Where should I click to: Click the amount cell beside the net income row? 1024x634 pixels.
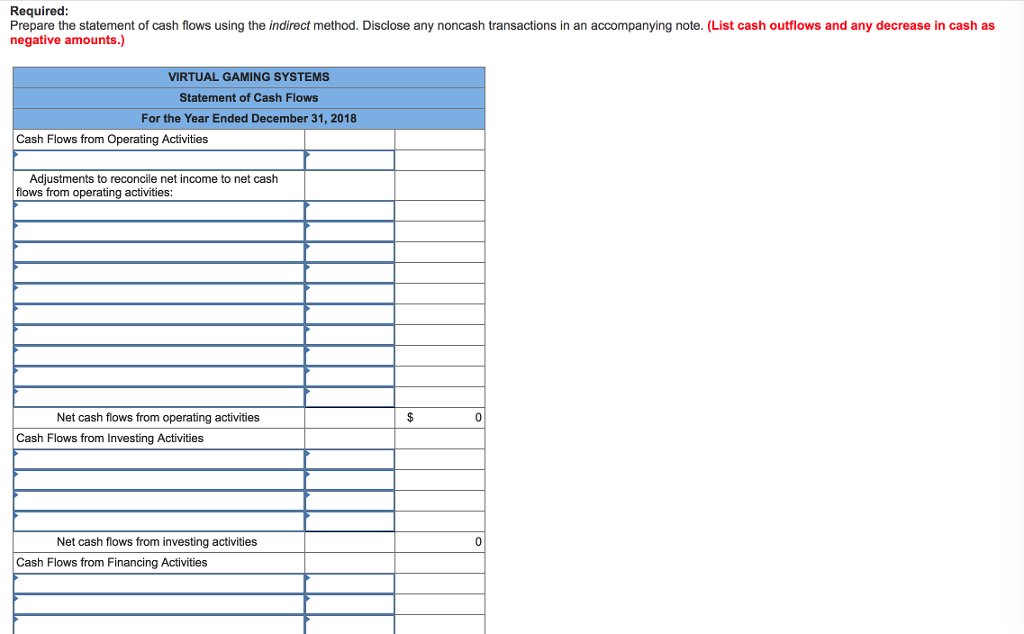[x=350, y=159]
